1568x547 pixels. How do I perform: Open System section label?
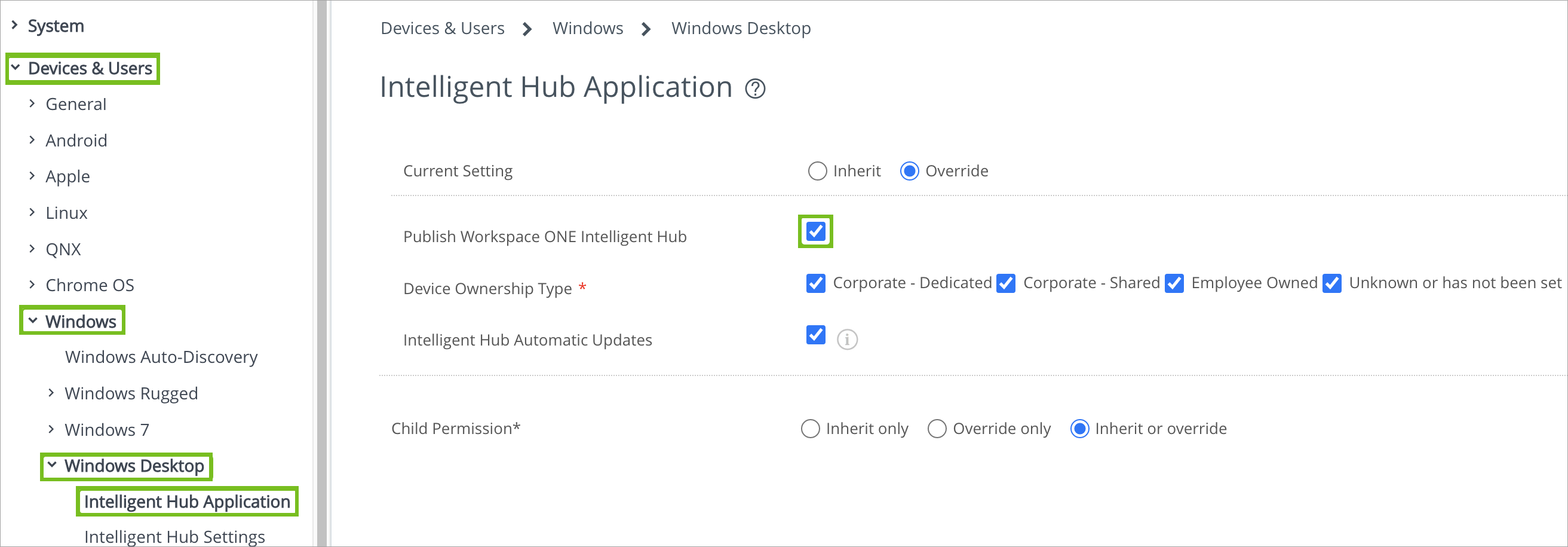coord(56,26)
